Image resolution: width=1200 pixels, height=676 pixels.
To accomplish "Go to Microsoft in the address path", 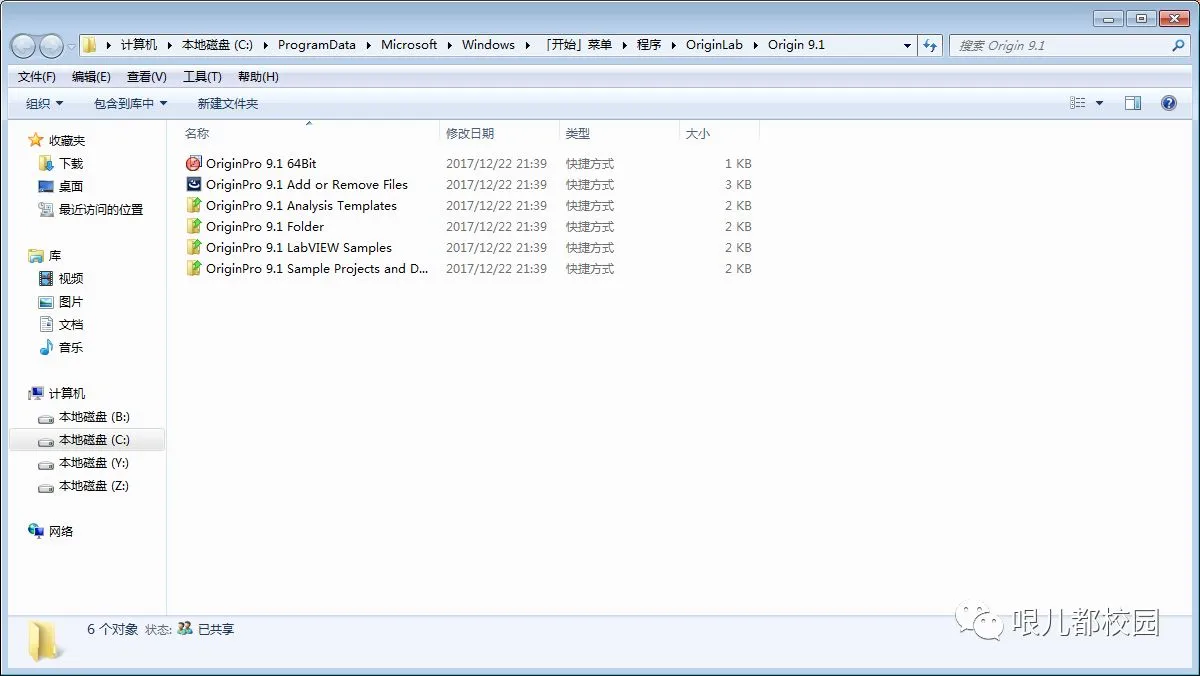I will click(x=409, y=45).
